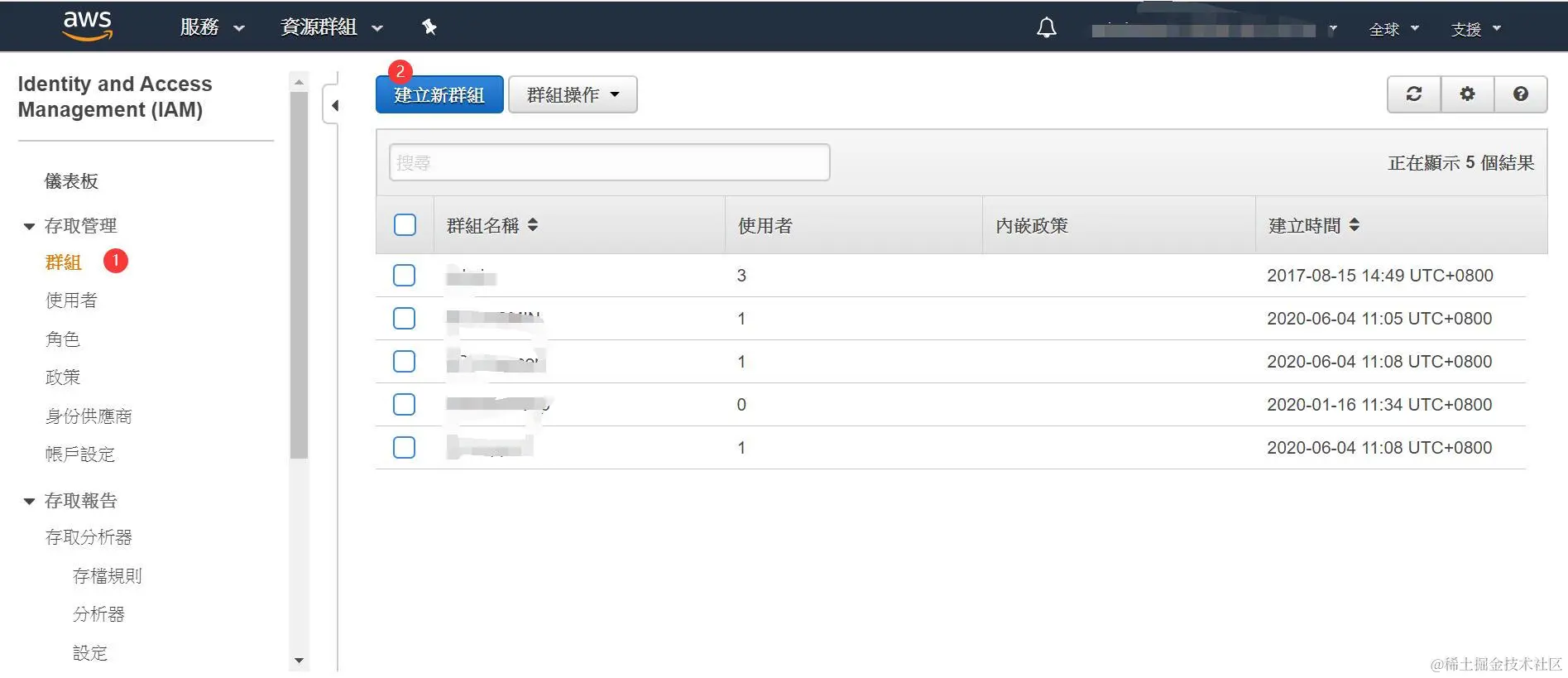Check the last group in the table

404,447
